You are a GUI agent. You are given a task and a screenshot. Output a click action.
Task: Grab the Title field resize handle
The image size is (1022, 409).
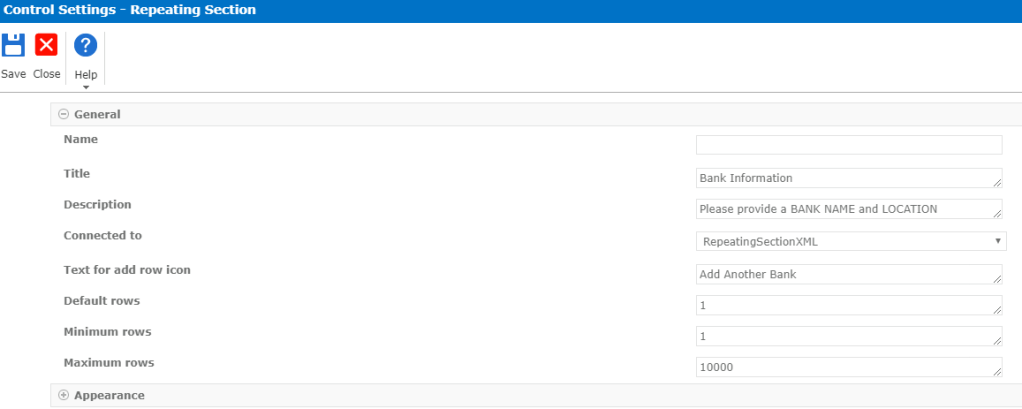click(x=997, y=184)
